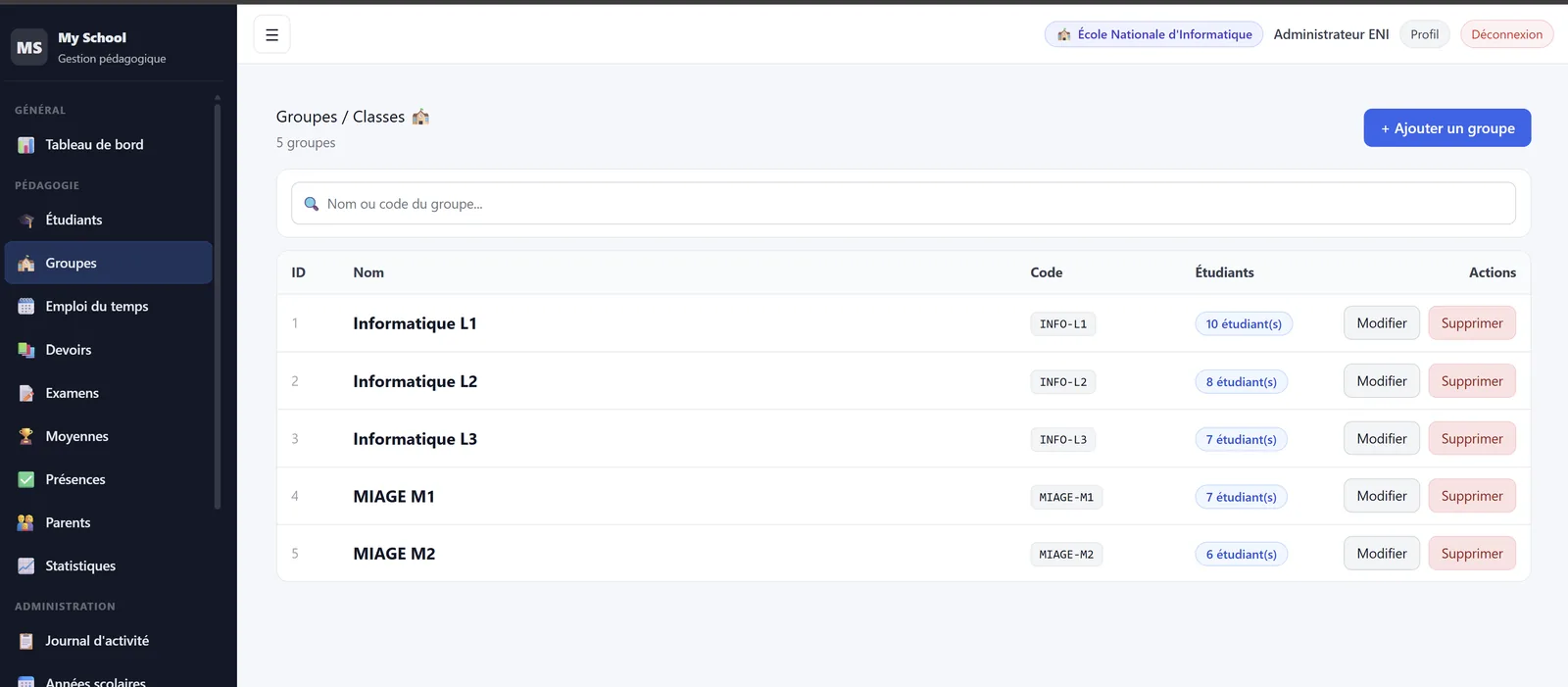The width and height of the screenshot is (1568, 687).
Task: Open Tableau de bord in sidebar
Action: click(108, 145)
